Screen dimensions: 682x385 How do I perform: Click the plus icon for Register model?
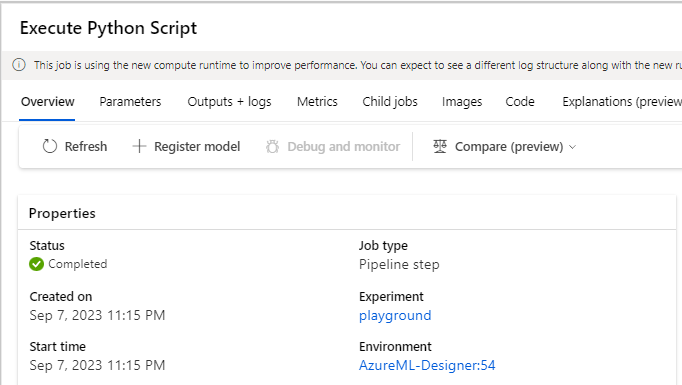[x=139, y=146]
